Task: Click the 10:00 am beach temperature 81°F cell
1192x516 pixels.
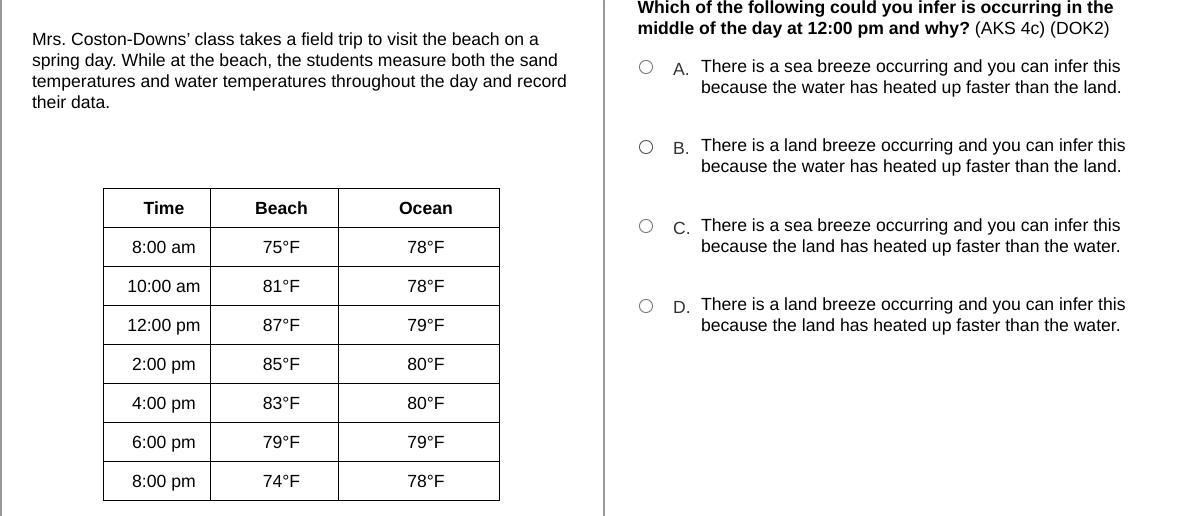Action: (274, 286)
